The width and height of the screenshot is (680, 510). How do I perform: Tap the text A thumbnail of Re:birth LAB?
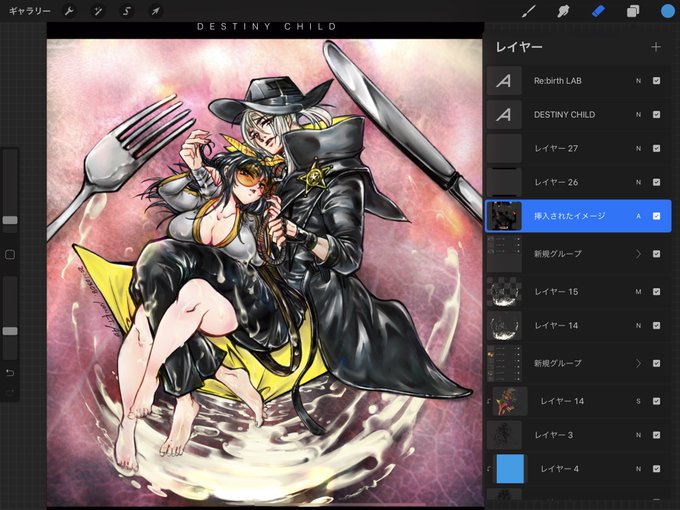click(504, 81)
